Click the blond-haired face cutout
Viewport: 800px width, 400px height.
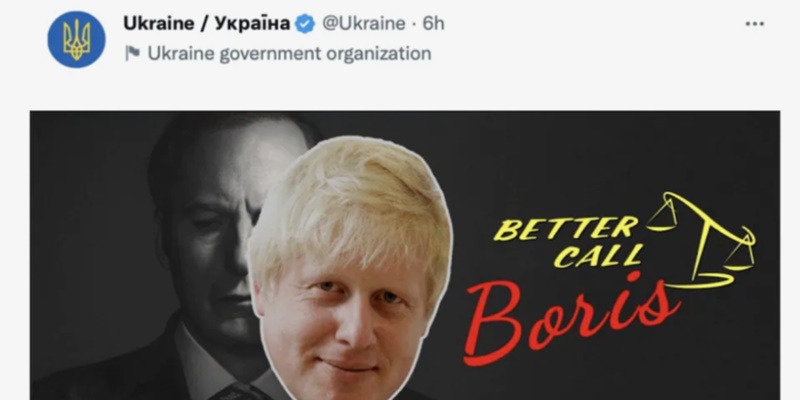click(x=351, y=267)
